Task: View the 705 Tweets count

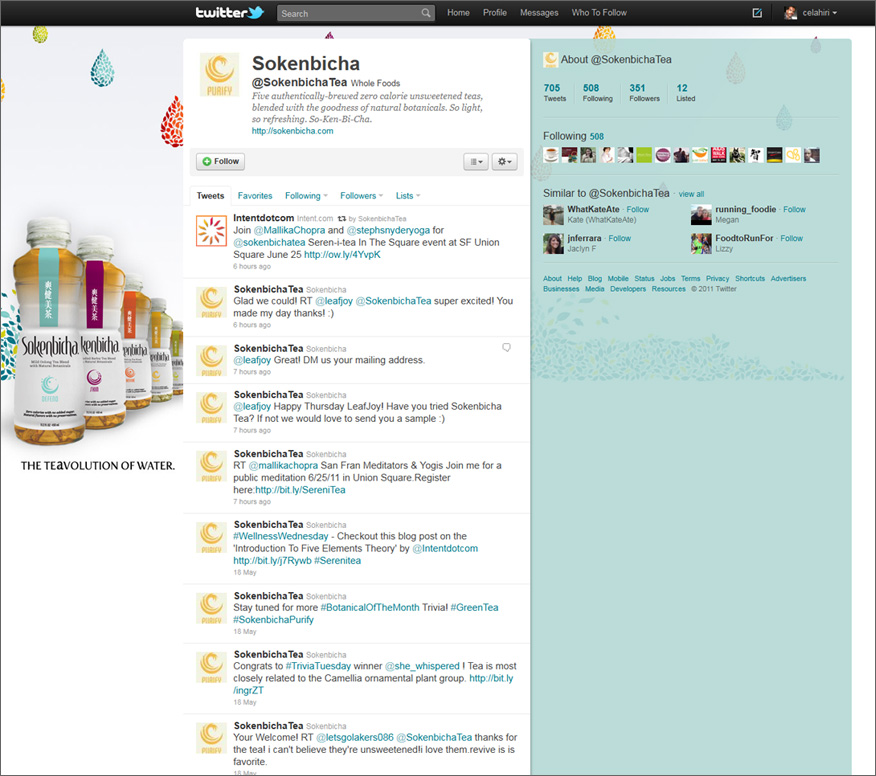Action: pos(554,92)
